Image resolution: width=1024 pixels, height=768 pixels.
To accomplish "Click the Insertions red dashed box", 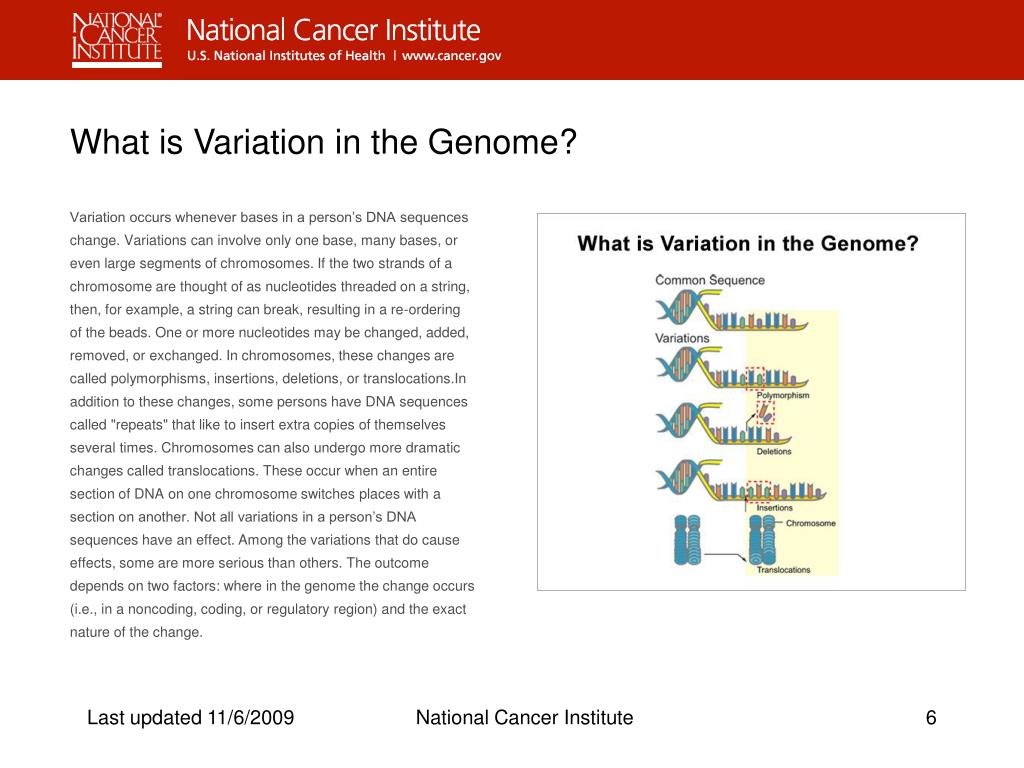I will point(759,490).
